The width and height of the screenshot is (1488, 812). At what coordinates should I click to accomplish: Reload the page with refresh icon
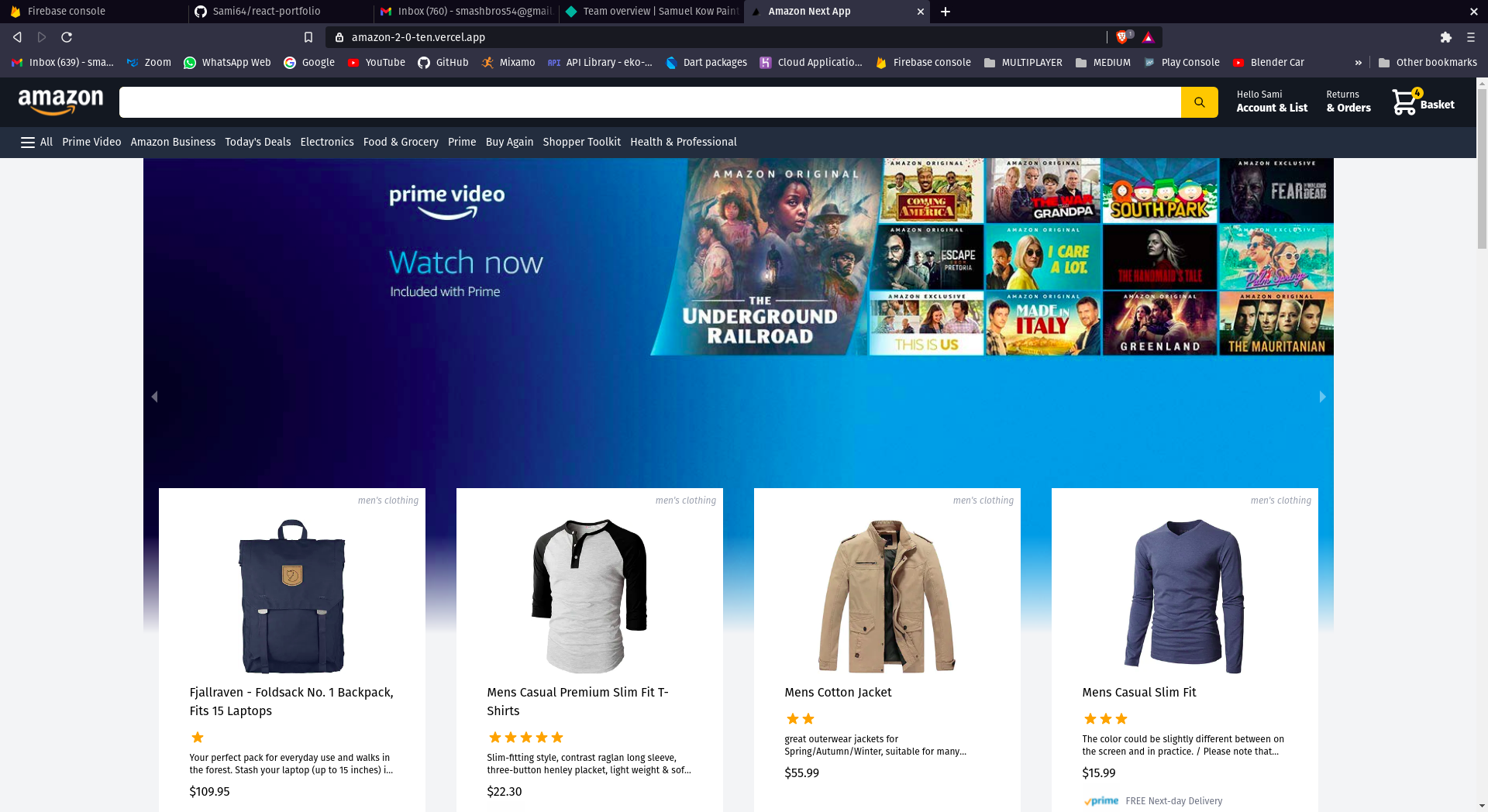[67, 37]
